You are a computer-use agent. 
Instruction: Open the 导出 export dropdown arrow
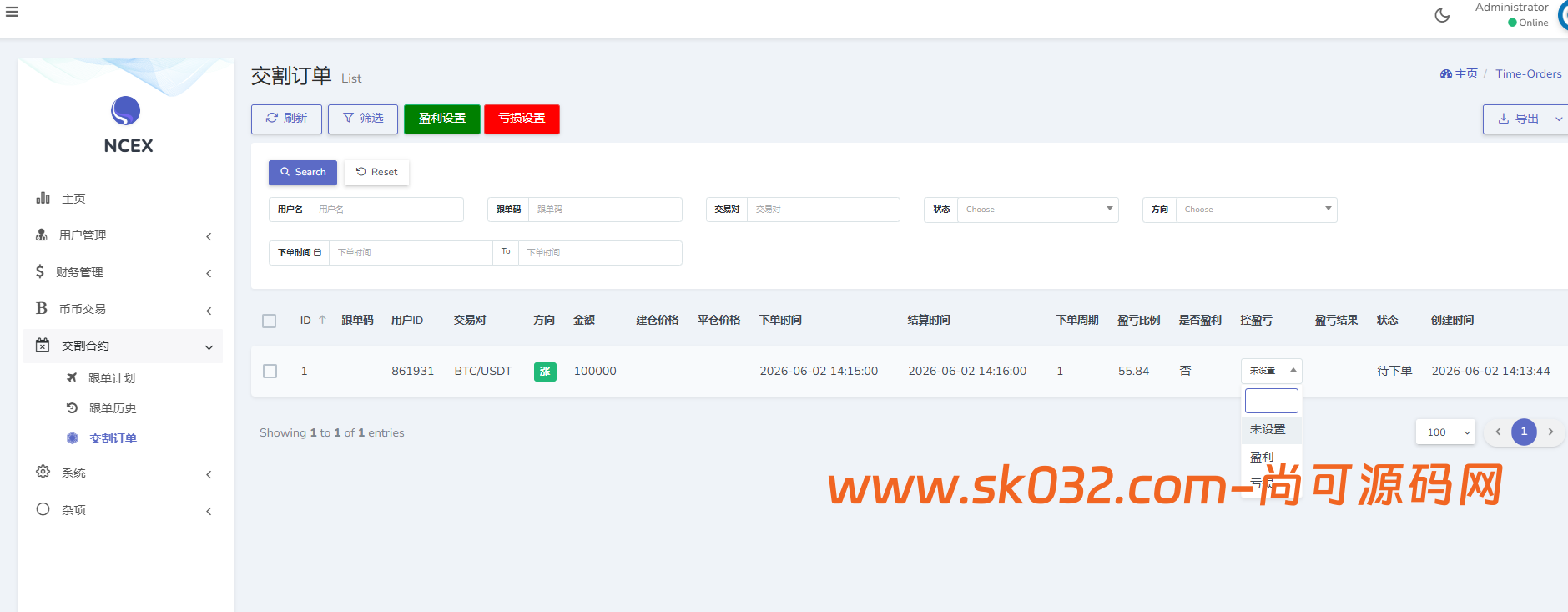pos(1559,119)
